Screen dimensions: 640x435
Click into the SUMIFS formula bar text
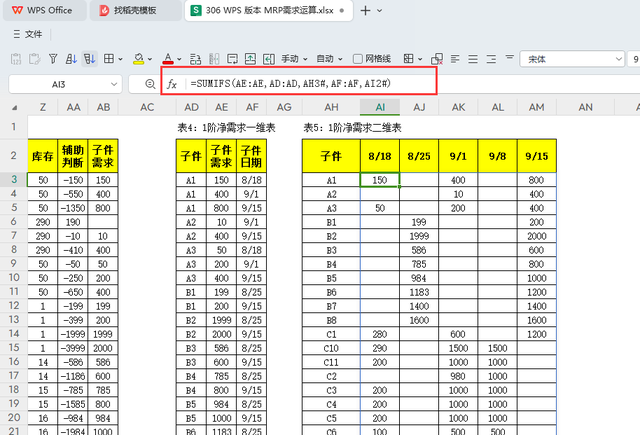[291, 84]
